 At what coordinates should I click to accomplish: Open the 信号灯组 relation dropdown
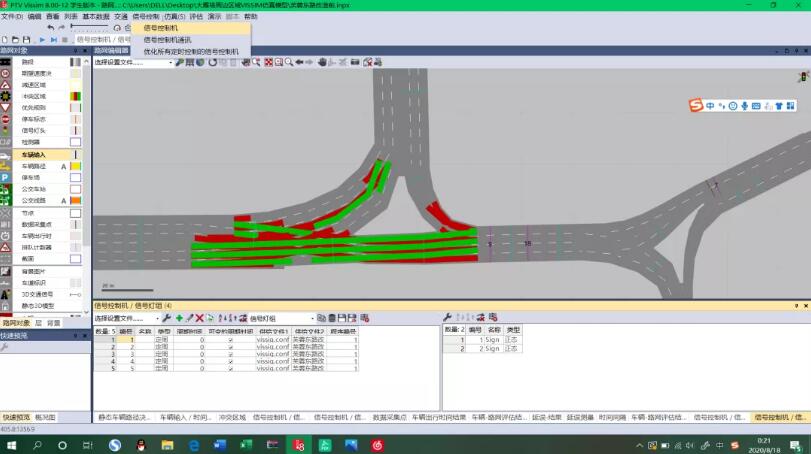[x=282, y=318]
